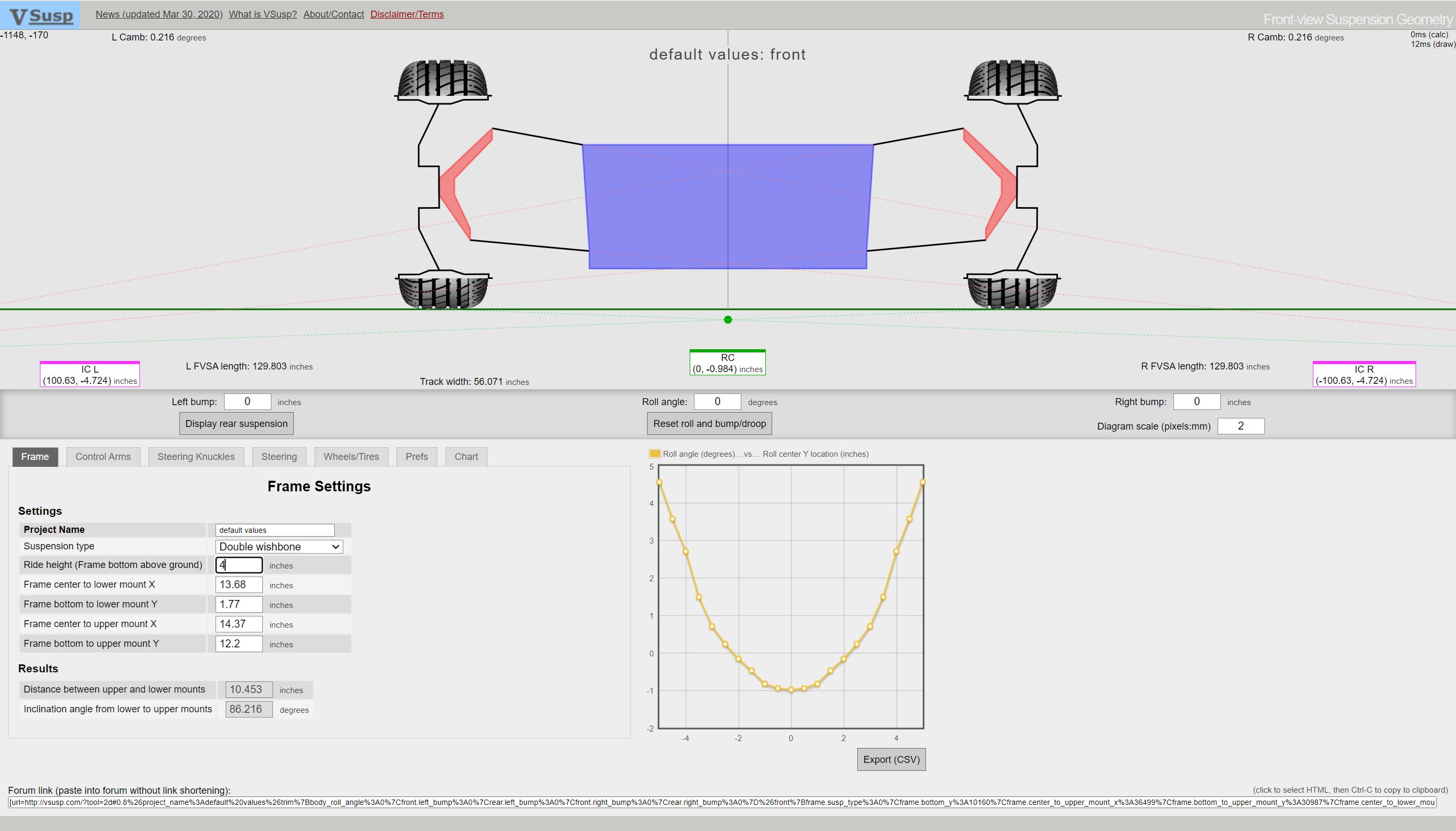Click the blue frame rectangle

coord(727,207)
